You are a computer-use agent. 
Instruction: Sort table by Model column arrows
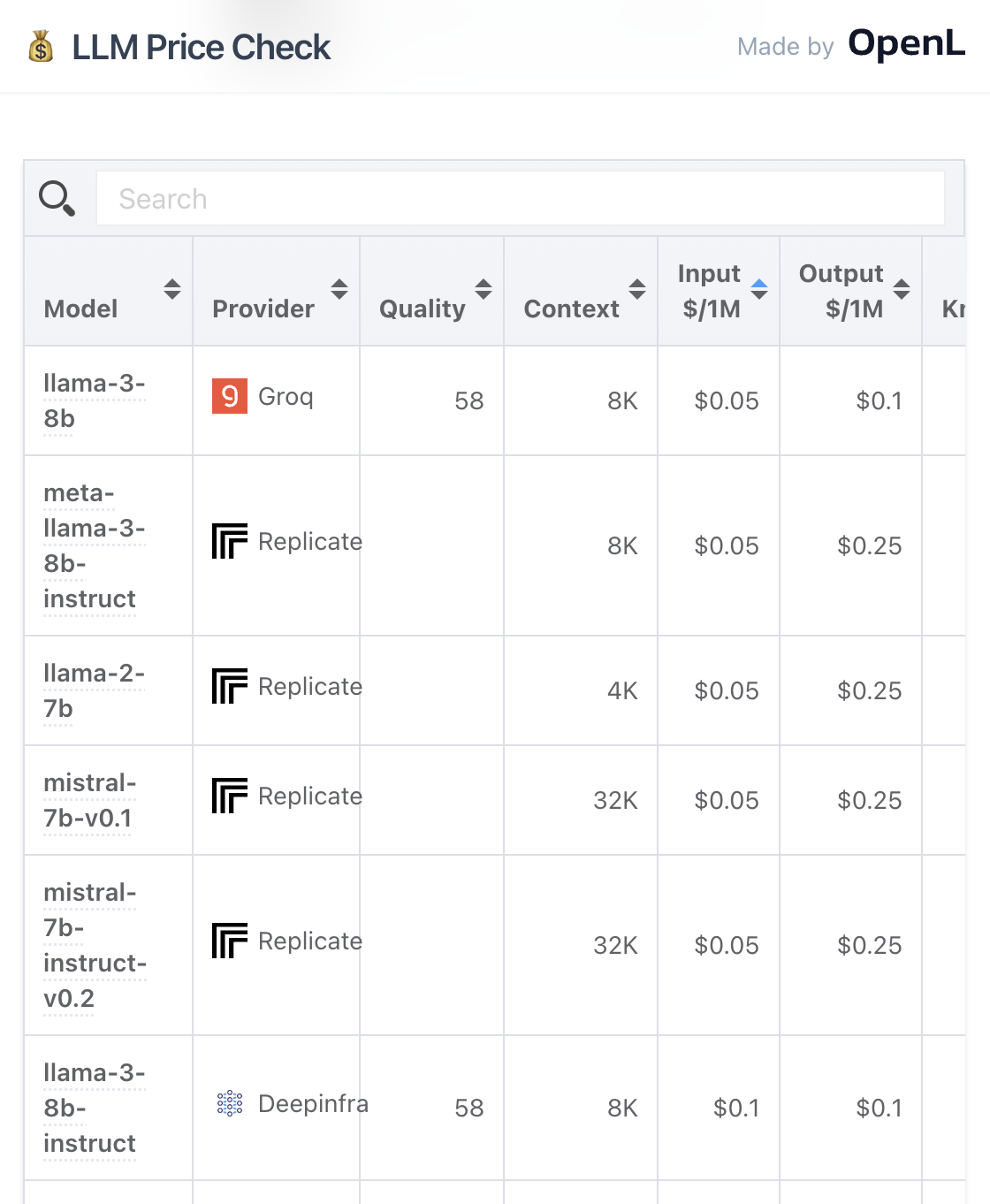click(172, 289)
